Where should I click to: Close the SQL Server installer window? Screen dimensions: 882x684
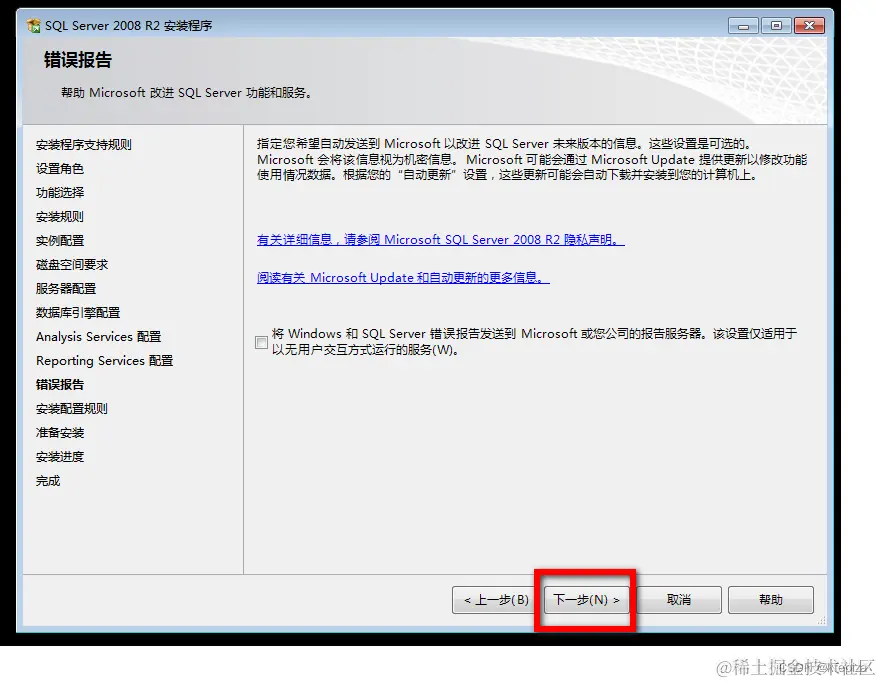click(x=809, y=26)
